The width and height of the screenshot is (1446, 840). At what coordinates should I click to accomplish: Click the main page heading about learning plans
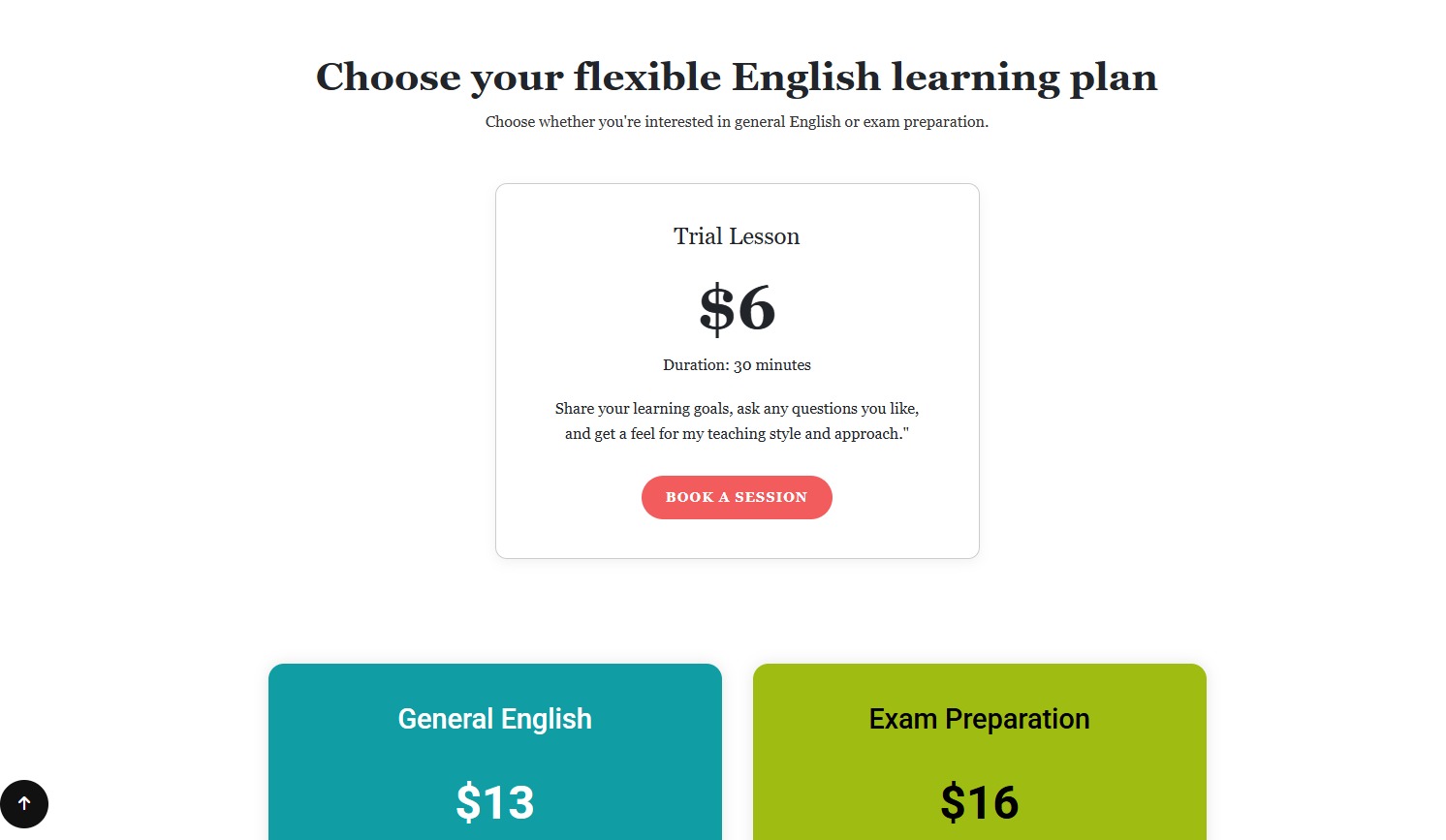(737, 78)
